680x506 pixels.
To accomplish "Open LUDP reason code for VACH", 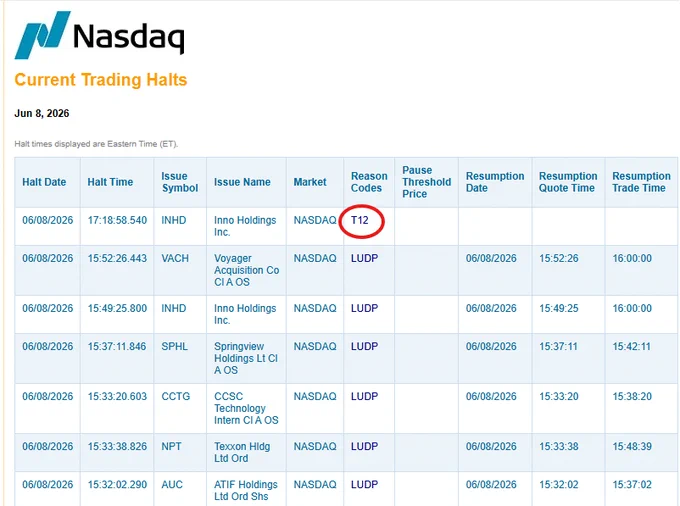I will [x=364, y=258].
